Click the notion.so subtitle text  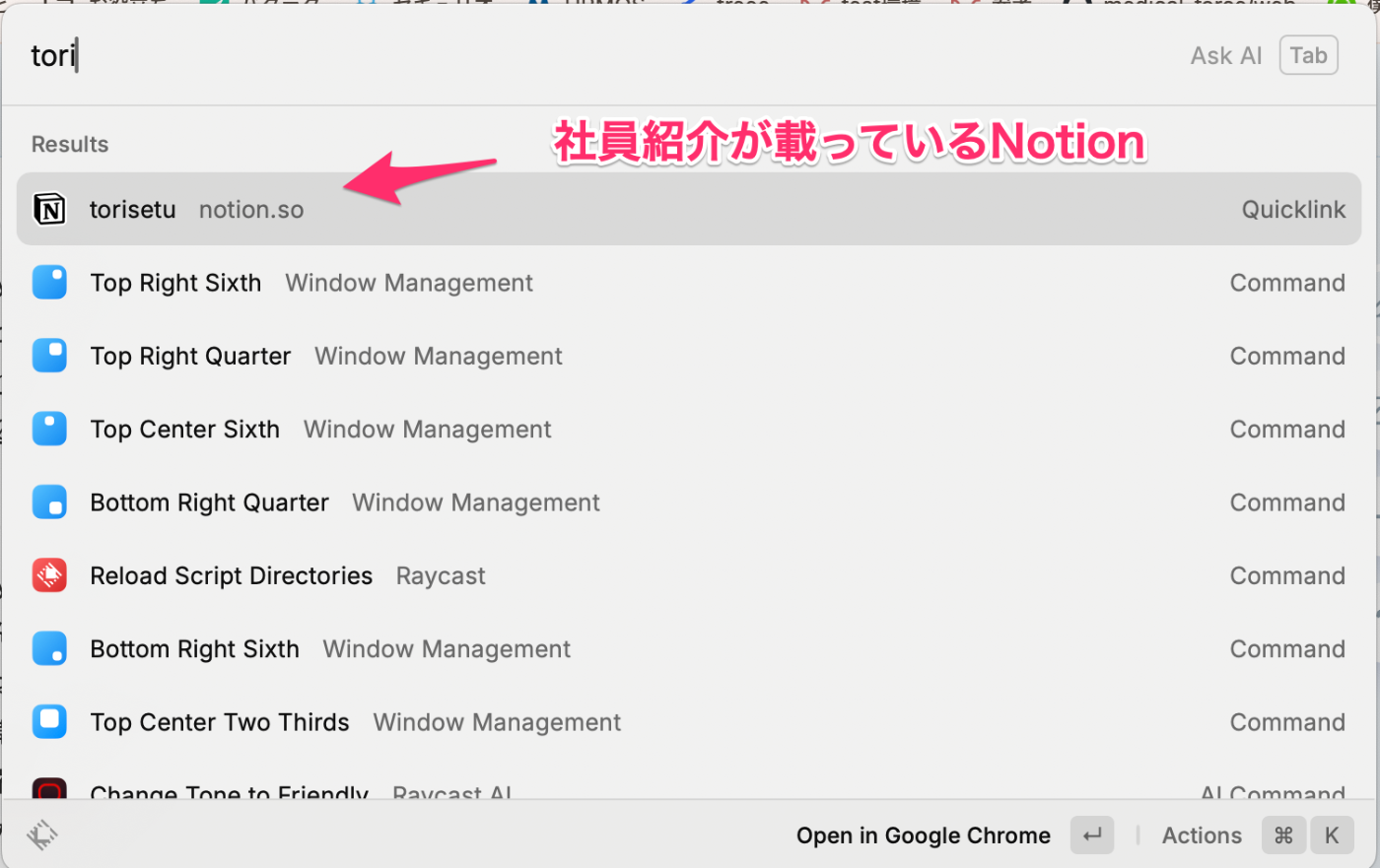coord(251,210)
